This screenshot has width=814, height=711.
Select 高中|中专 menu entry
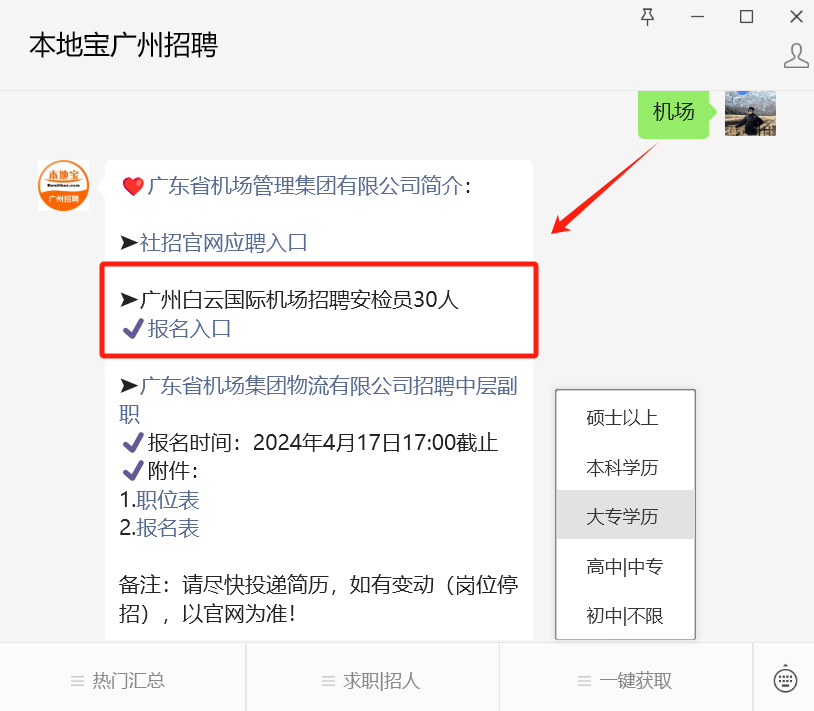tap(625, 566)
